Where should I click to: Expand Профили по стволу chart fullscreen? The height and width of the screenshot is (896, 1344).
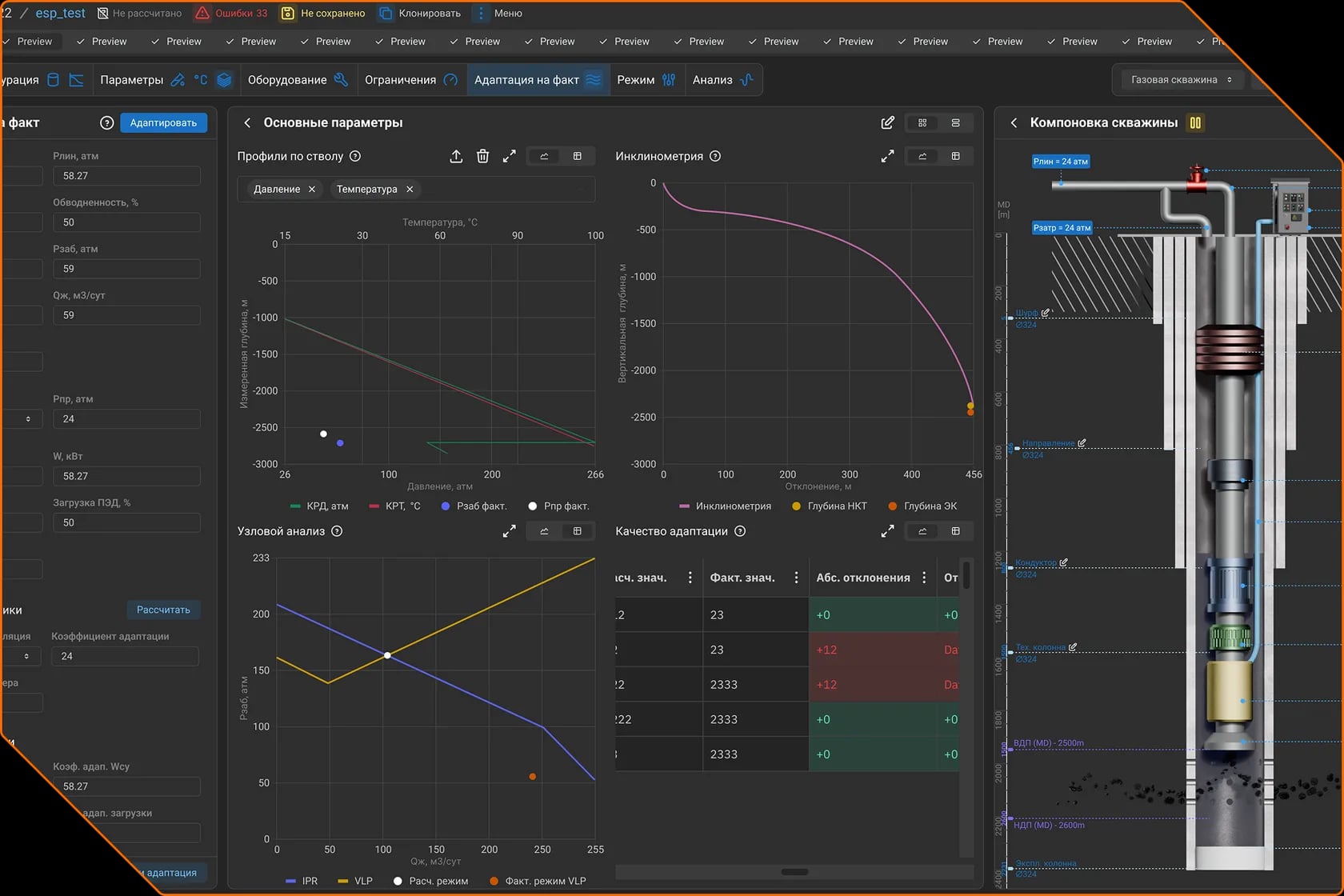(509, 157)
